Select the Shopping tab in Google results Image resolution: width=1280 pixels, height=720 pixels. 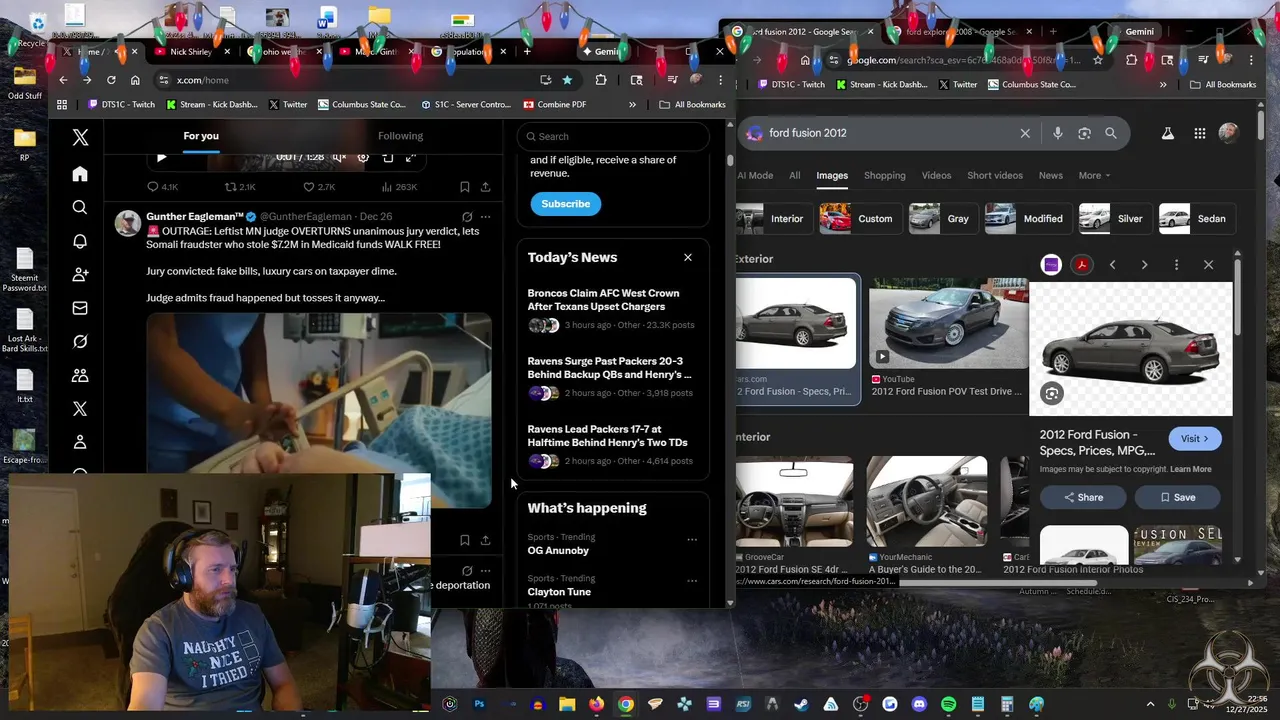[x=885, y=175]
